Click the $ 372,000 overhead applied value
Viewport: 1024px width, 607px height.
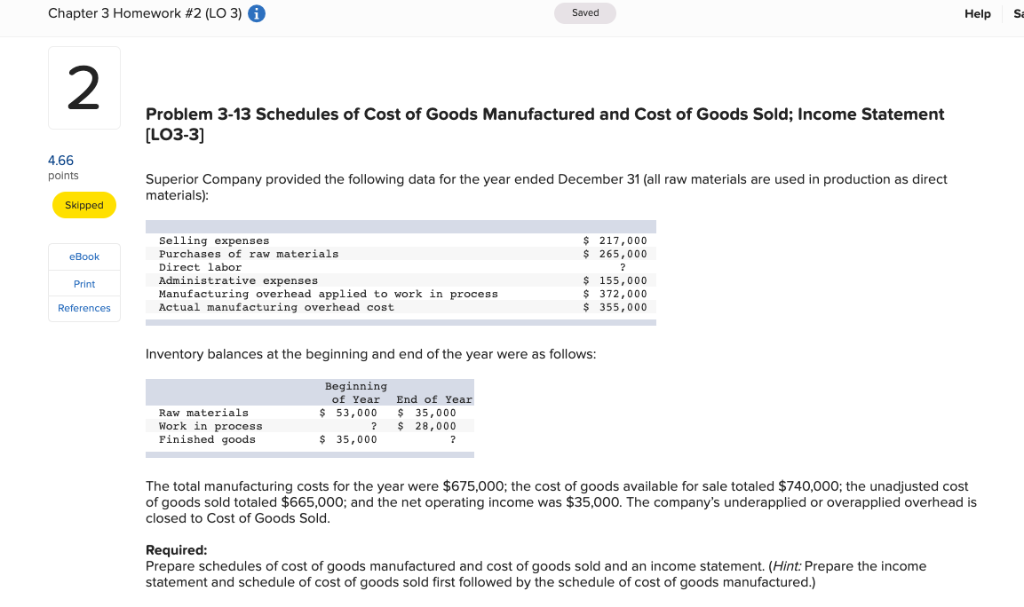(x=615, y=294)
